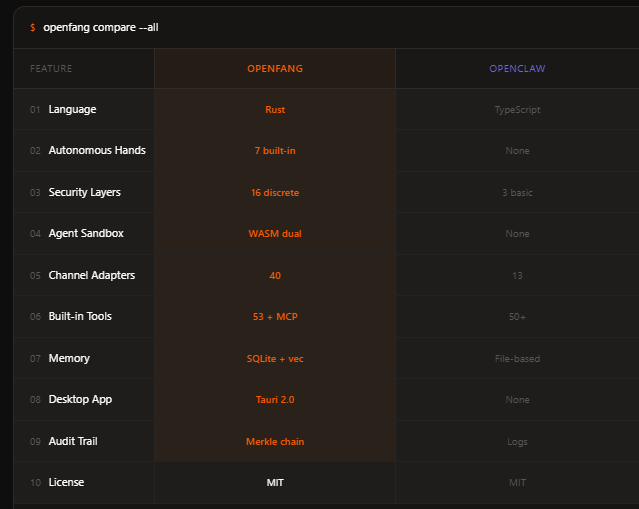The height and width of the screenshot is (509, 639).
Task: Click OpenClaw's 'None' in Autonomous Hands row
Action: click(x=518, y=151)
